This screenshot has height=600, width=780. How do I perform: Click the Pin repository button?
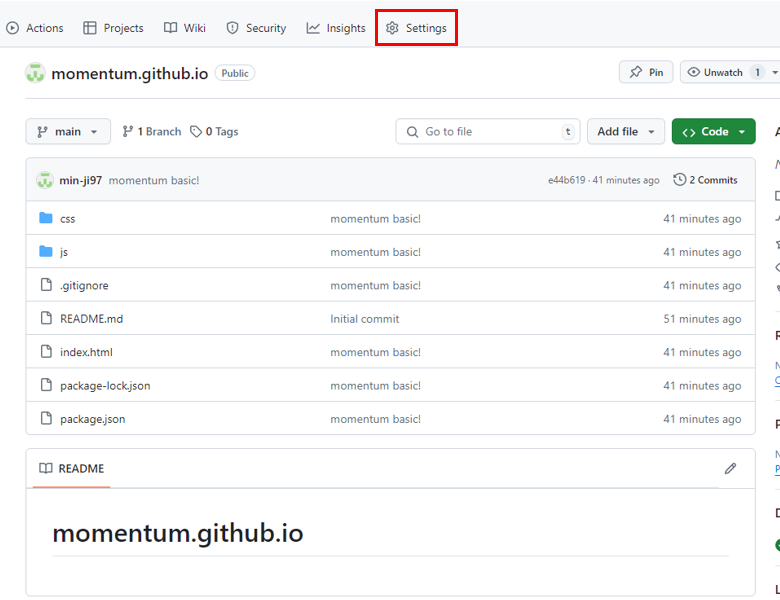point(646,72)
